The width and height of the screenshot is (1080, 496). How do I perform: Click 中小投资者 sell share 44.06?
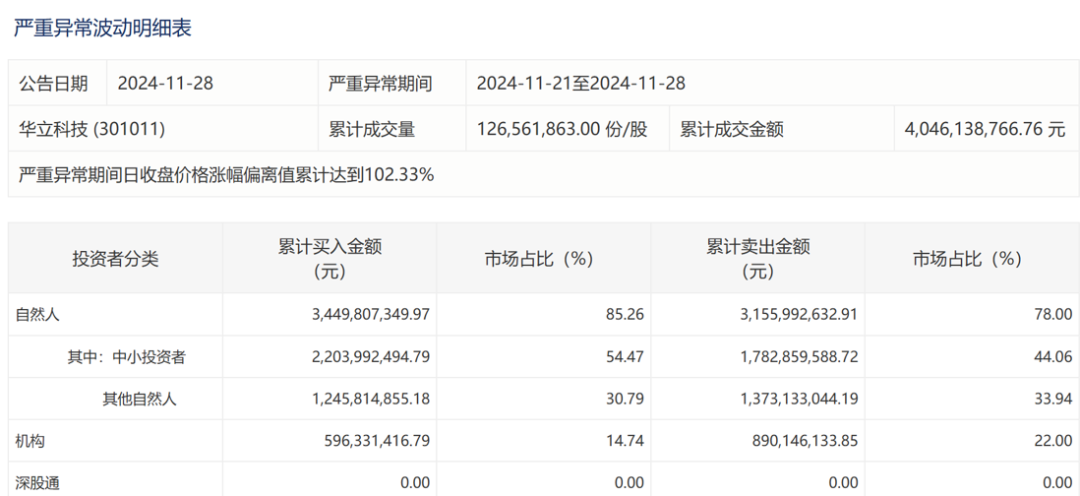[1055, 357]
